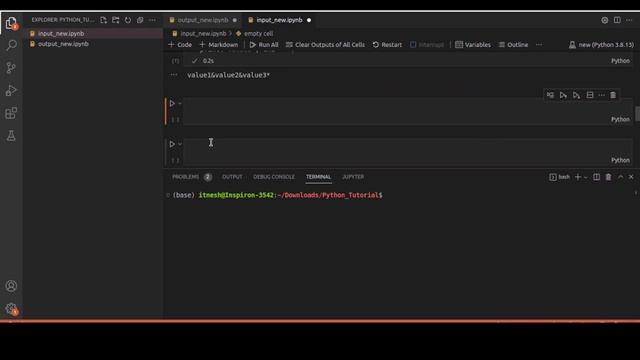640x360 pixels.
Task: Change language mode of focused cell
Action: click(x=620, y=119)
